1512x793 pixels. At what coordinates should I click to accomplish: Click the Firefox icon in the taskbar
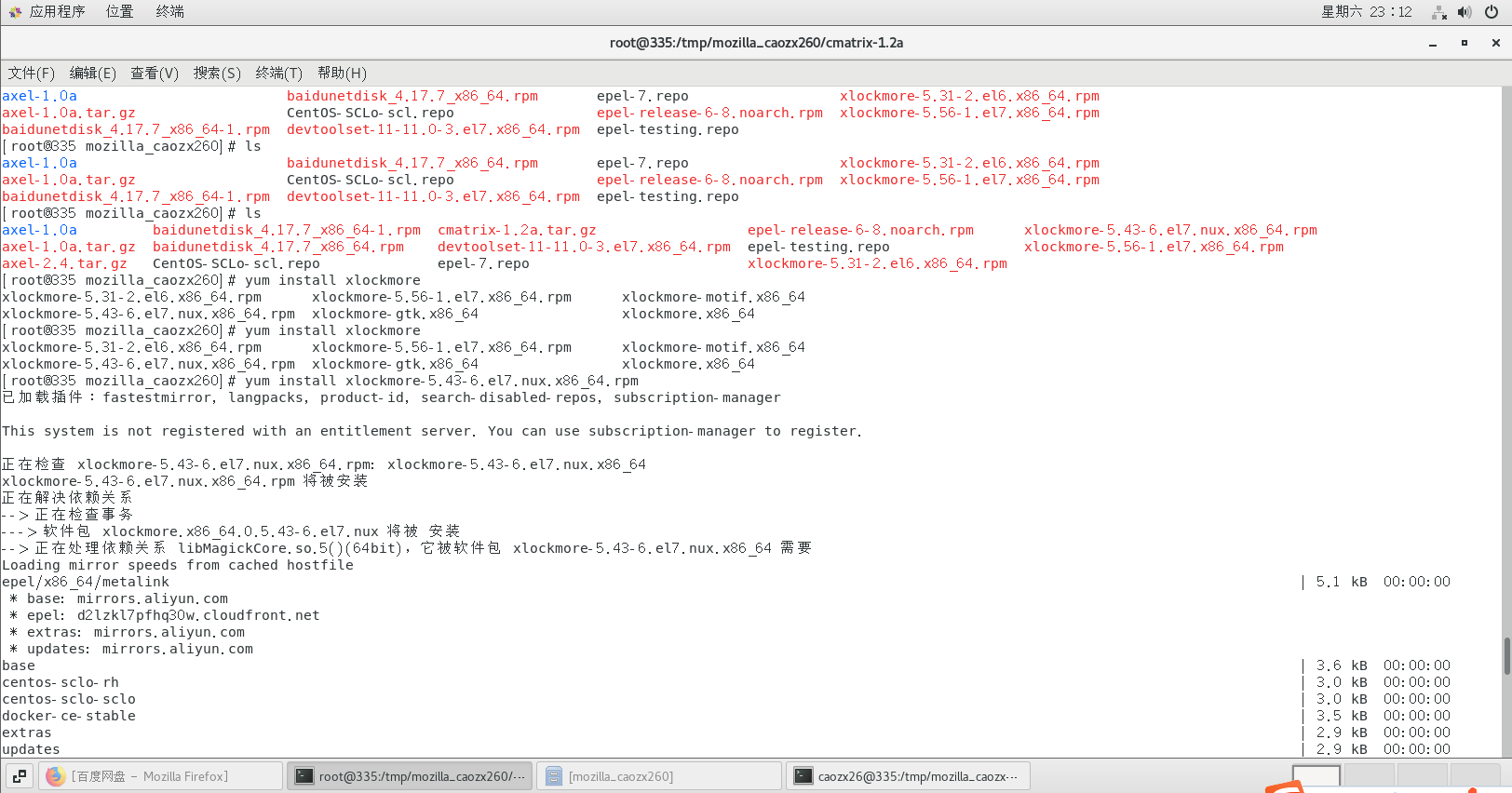[x=56, y=776]
